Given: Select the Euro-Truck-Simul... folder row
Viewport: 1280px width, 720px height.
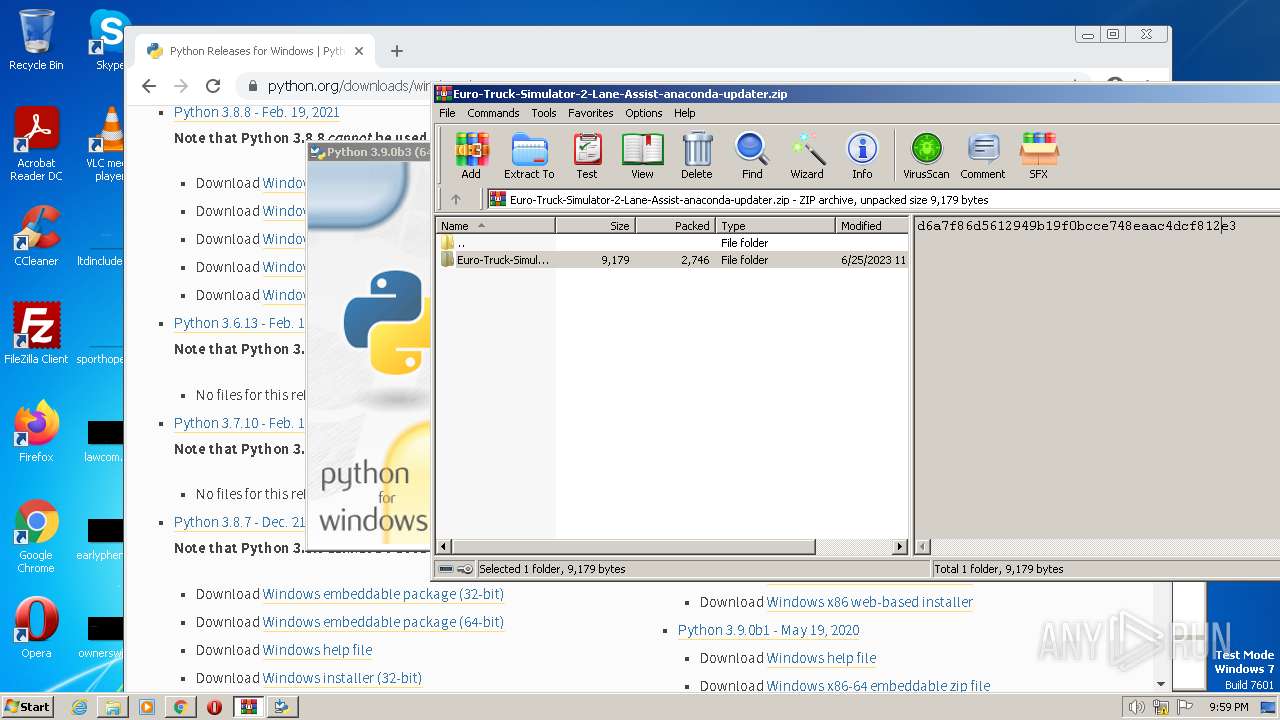Looking at the screenshot, I should (x=671, y=260).
